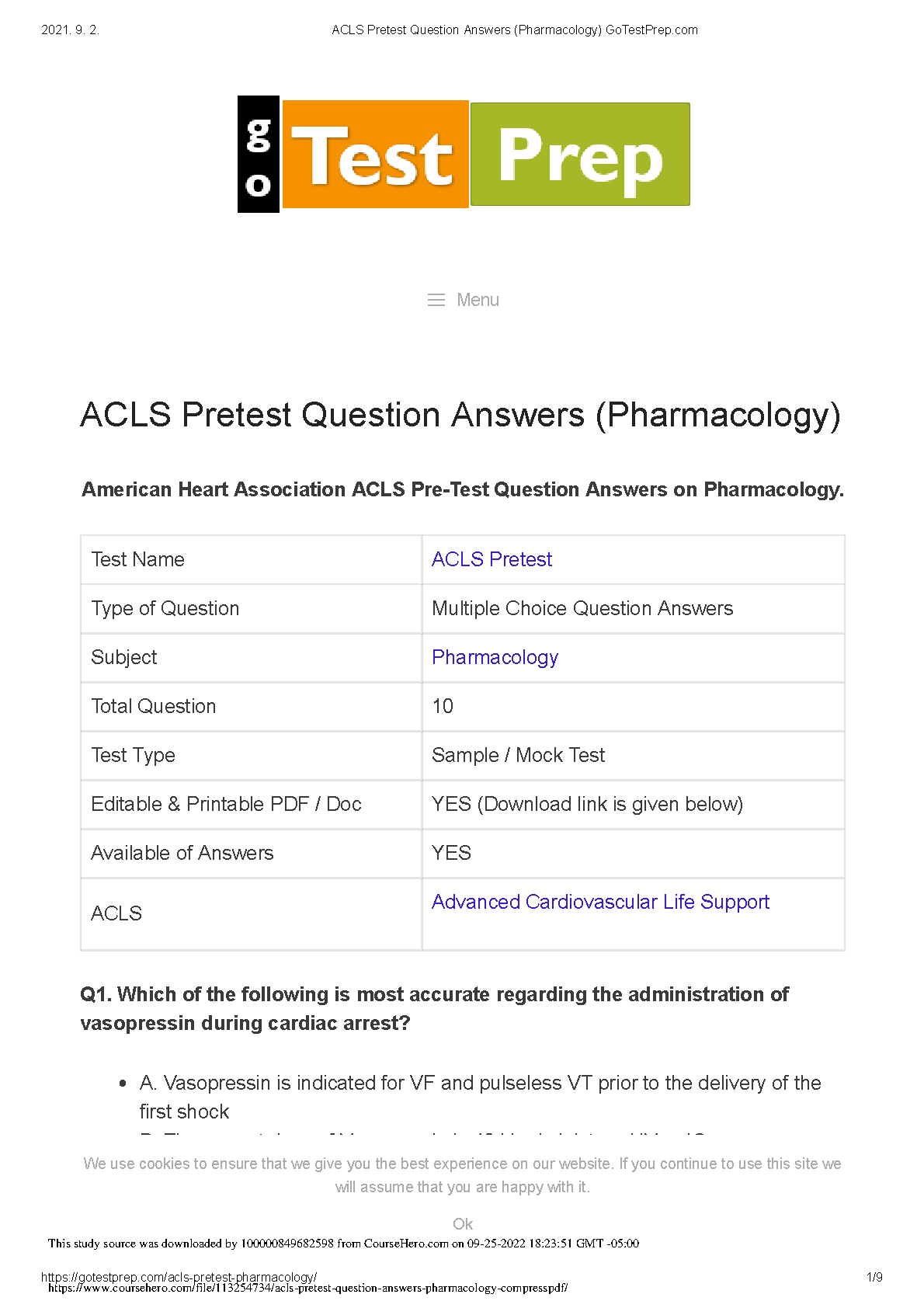Click the gotestprep.com URL in the footer
Screen dimensions: 924x1308
coord(179,1277)
